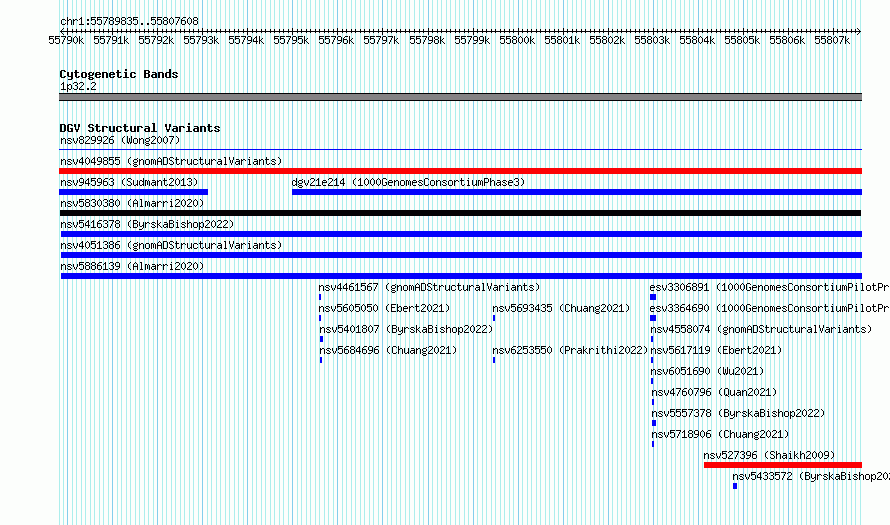Click the 55805k ruler tick label

(x=742, y=40)
